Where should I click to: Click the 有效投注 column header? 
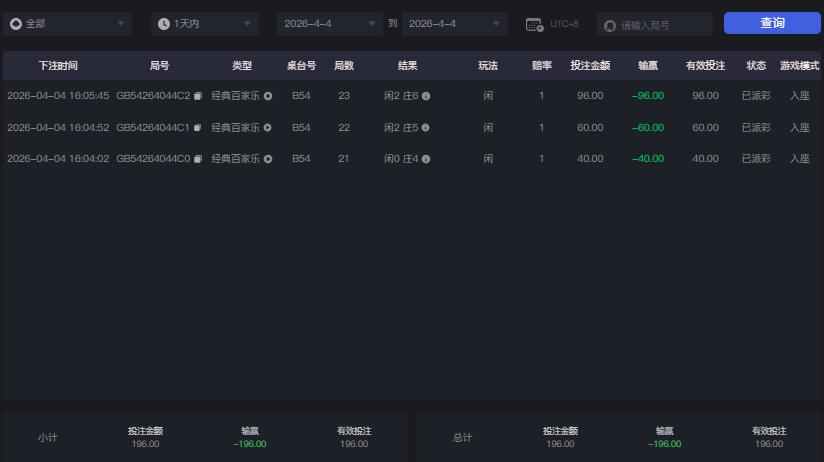[x=705, y=66]
